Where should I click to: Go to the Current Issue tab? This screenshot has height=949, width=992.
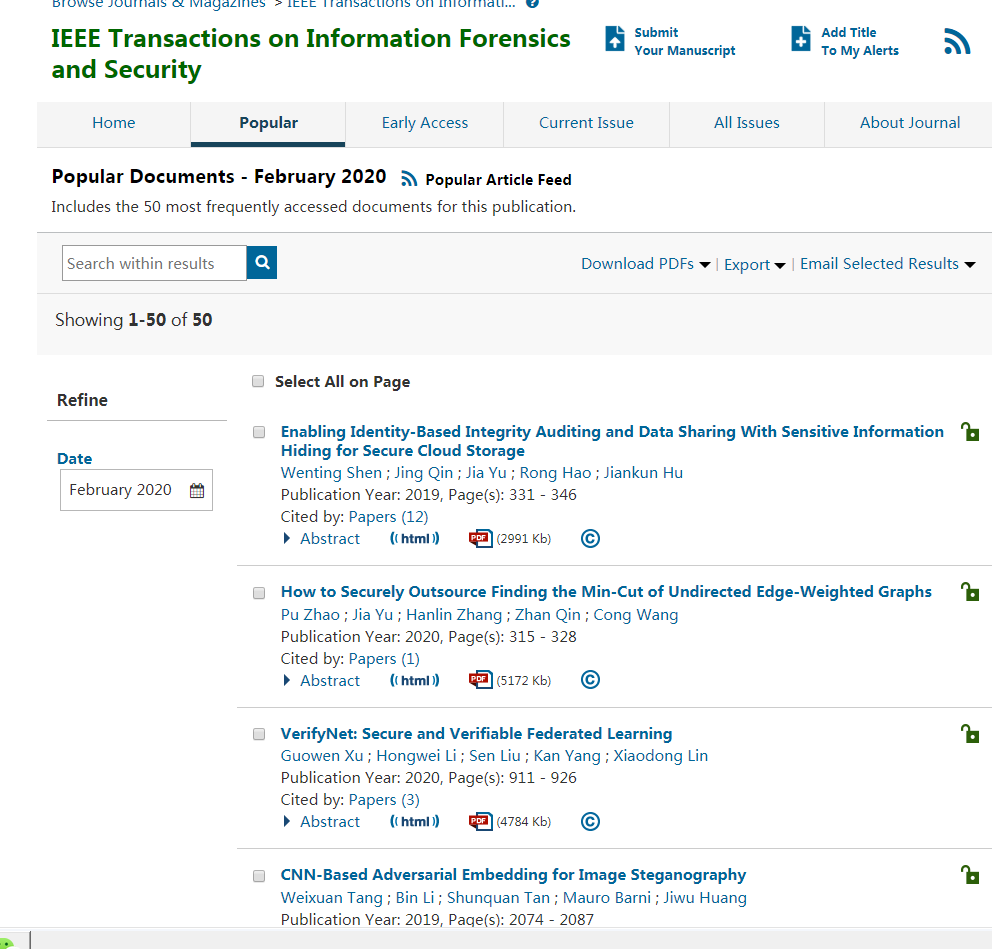pyautogui.click(x=586, y=123)
